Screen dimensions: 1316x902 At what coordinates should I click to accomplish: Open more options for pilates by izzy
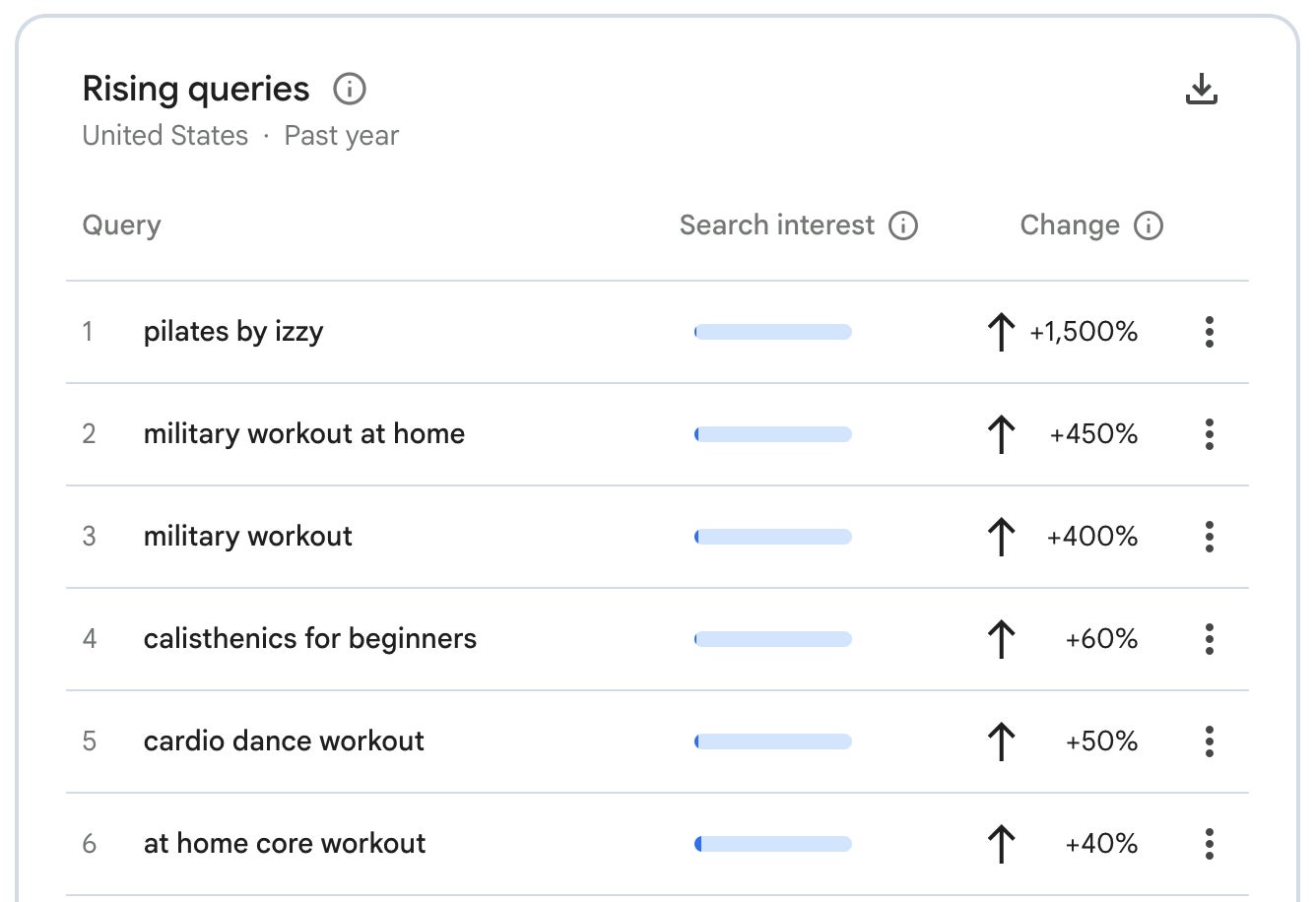(1210, 332)
